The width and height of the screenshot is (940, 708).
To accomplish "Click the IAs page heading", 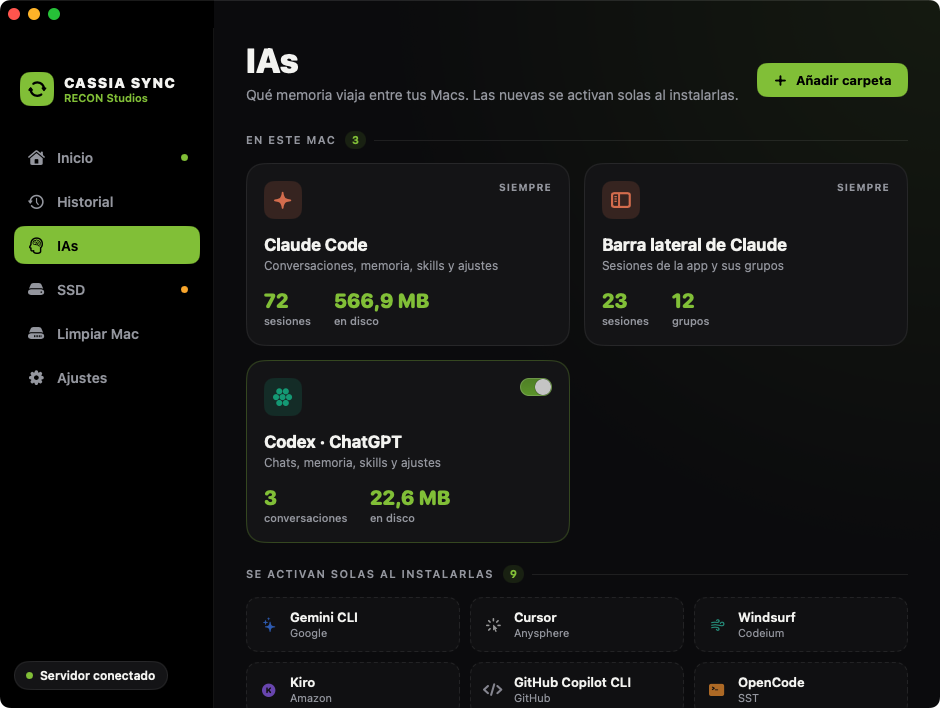I will coord(272,61).
